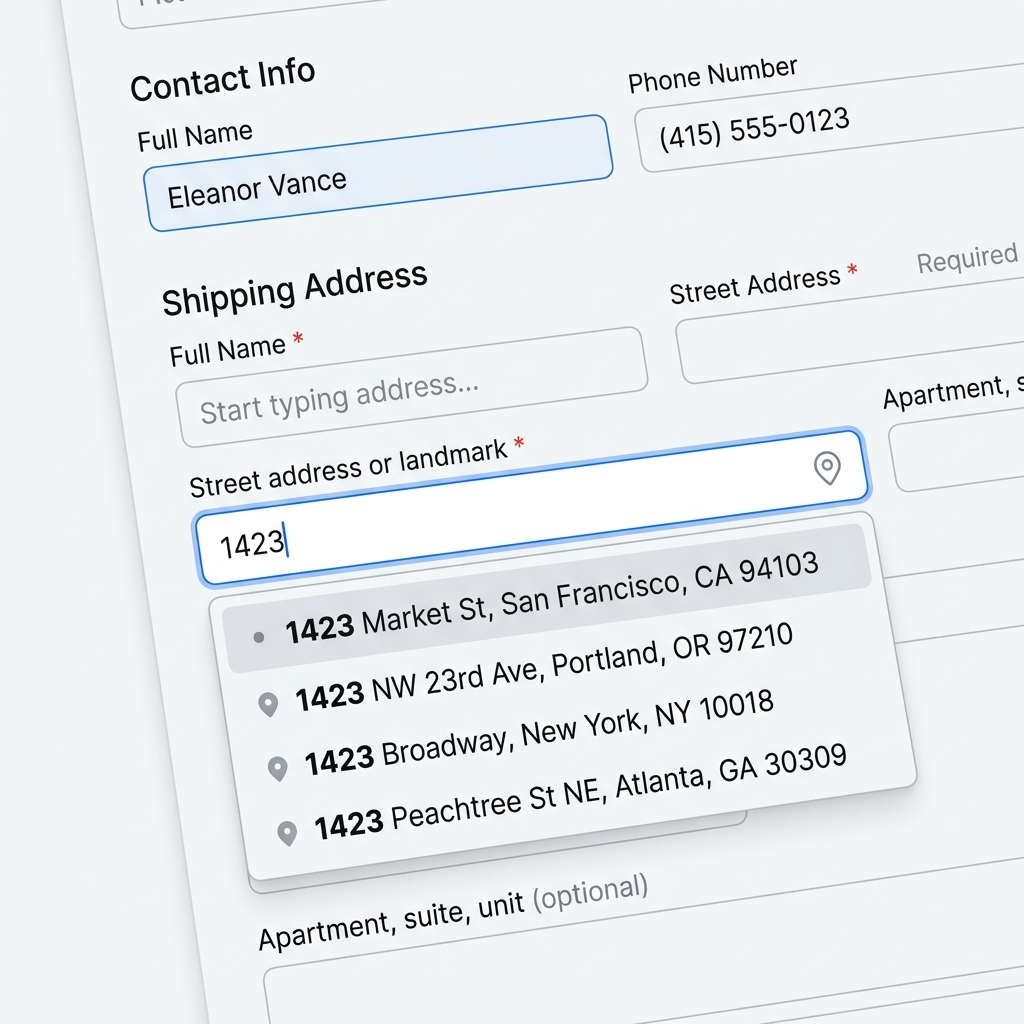Choose 1423 Market St, San Francisco suggestion
This screenshot has width=1024, height=1024.
pos(549,598)
